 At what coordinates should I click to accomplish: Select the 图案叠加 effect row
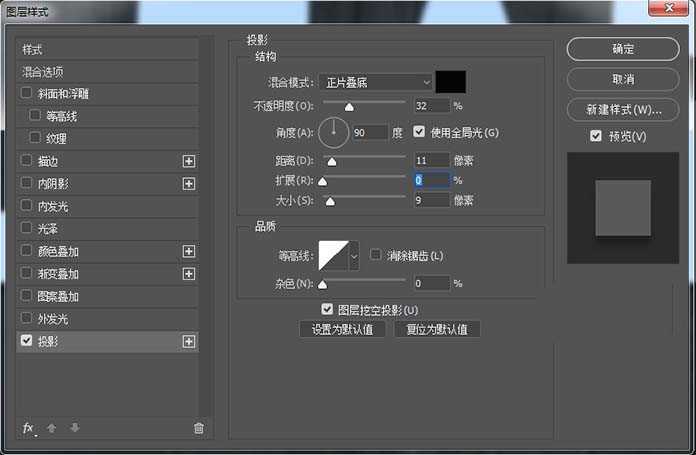tap(107, 297)
